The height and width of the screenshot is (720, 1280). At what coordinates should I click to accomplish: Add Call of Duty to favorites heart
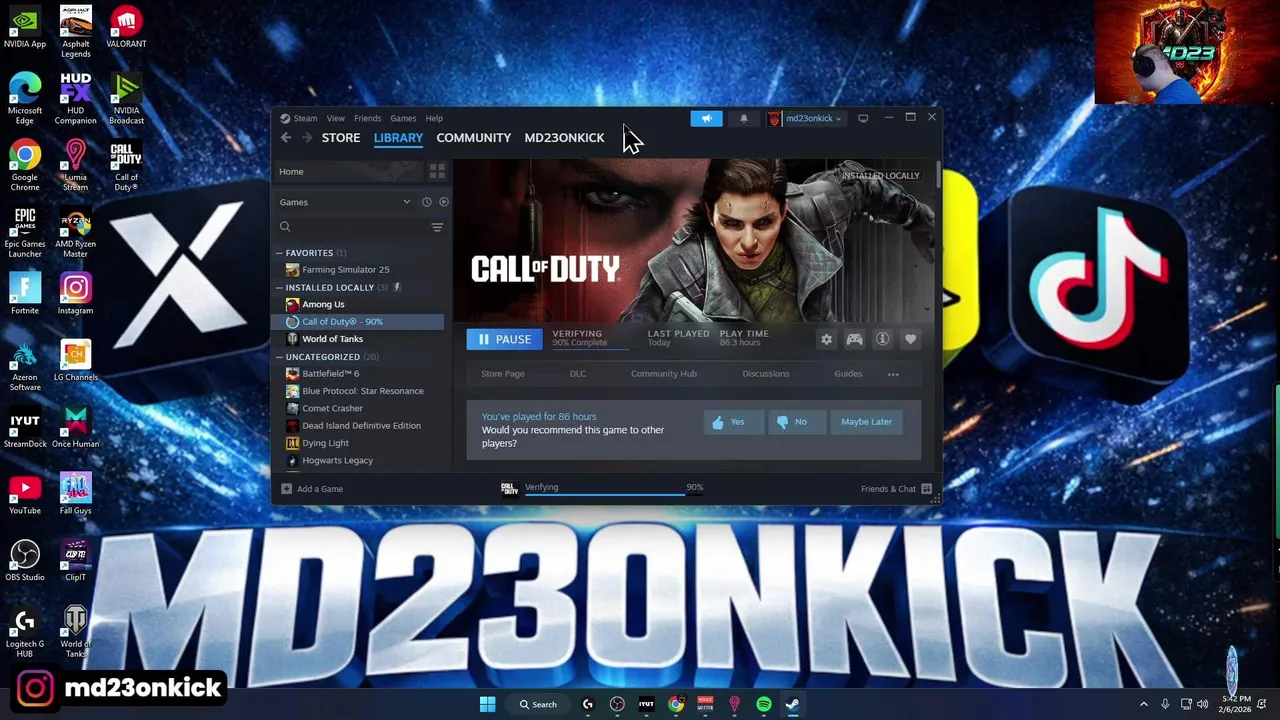click(x=910, y=339)
